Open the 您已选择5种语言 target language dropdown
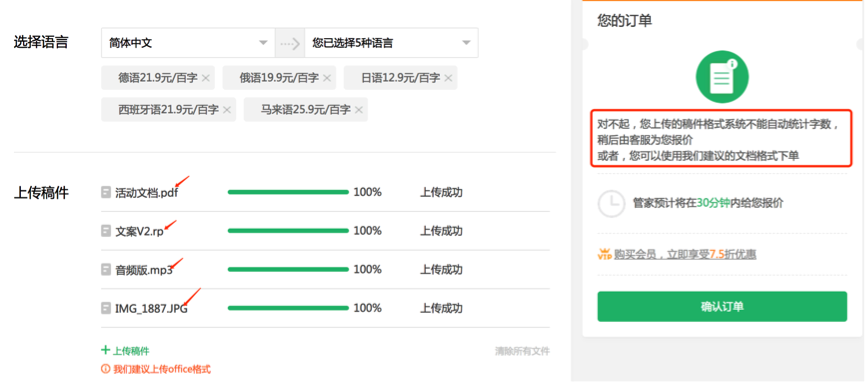The image size is (865, 382). [391, 43]
